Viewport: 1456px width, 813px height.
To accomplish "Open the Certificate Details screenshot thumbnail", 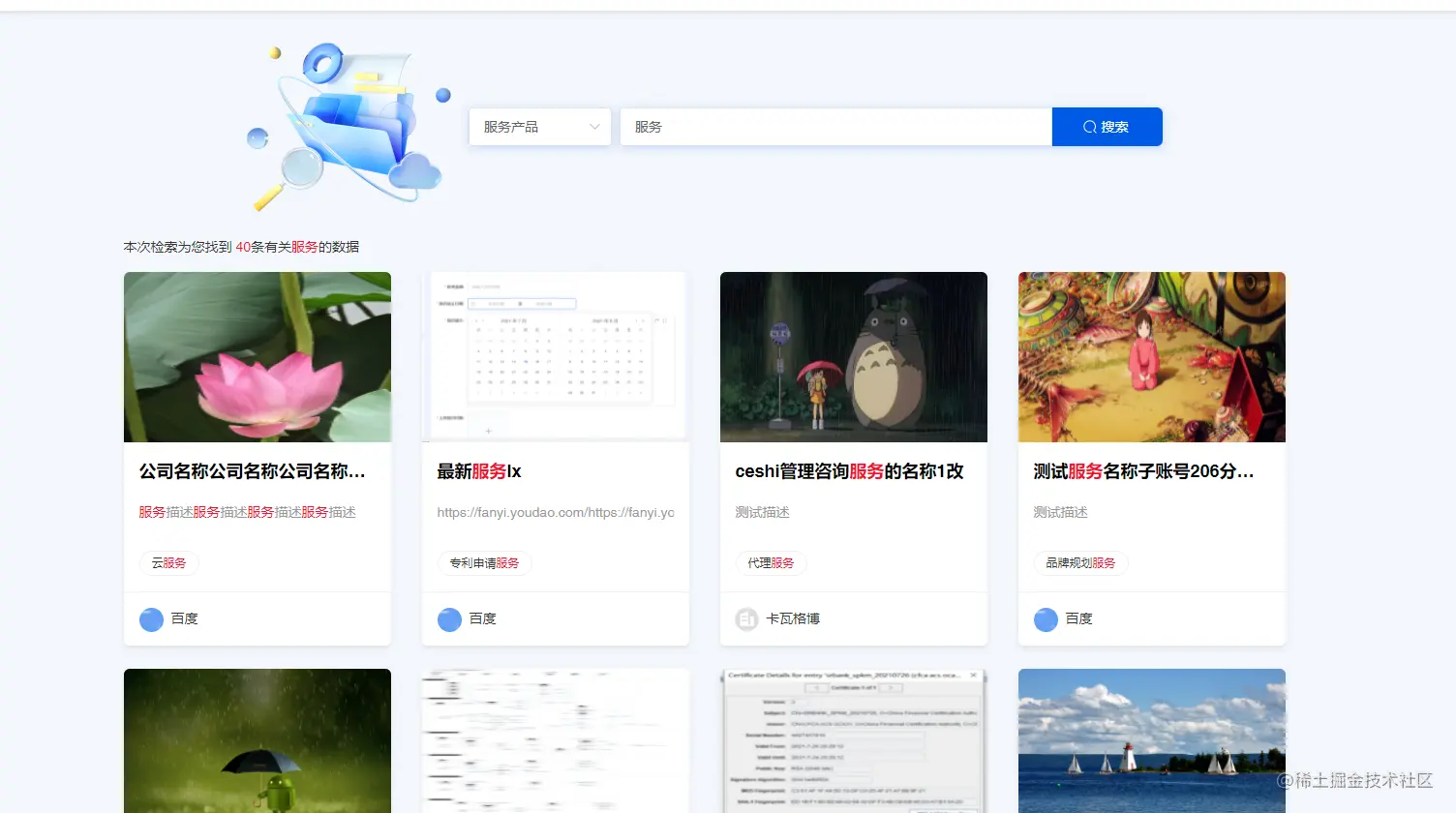I will pyautogui.click(x=854, y=740).
